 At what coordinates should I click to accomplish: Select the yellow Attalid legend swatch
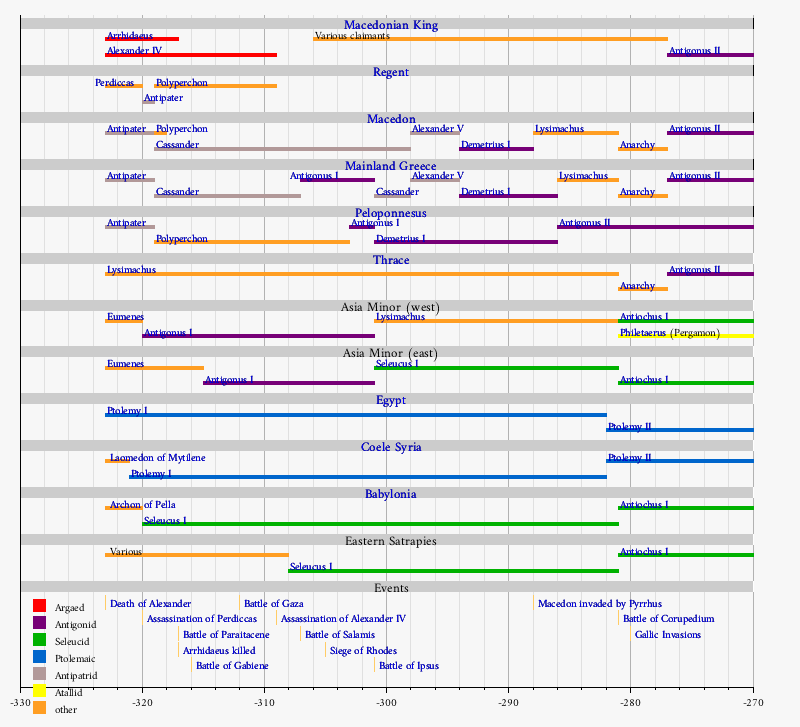(x=40, y=691)
